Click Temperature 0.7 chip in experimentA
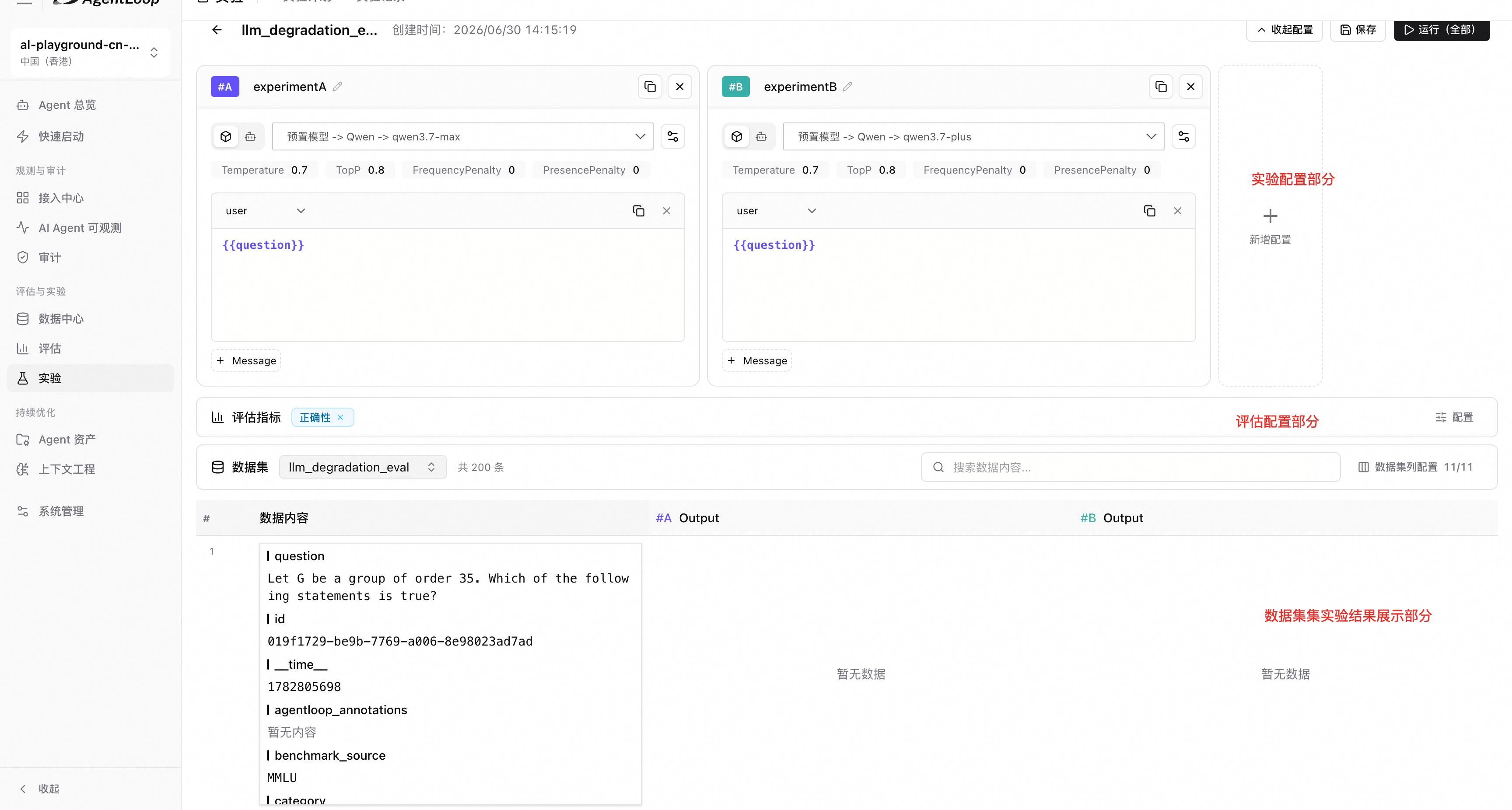 click(x=264, y=170)
